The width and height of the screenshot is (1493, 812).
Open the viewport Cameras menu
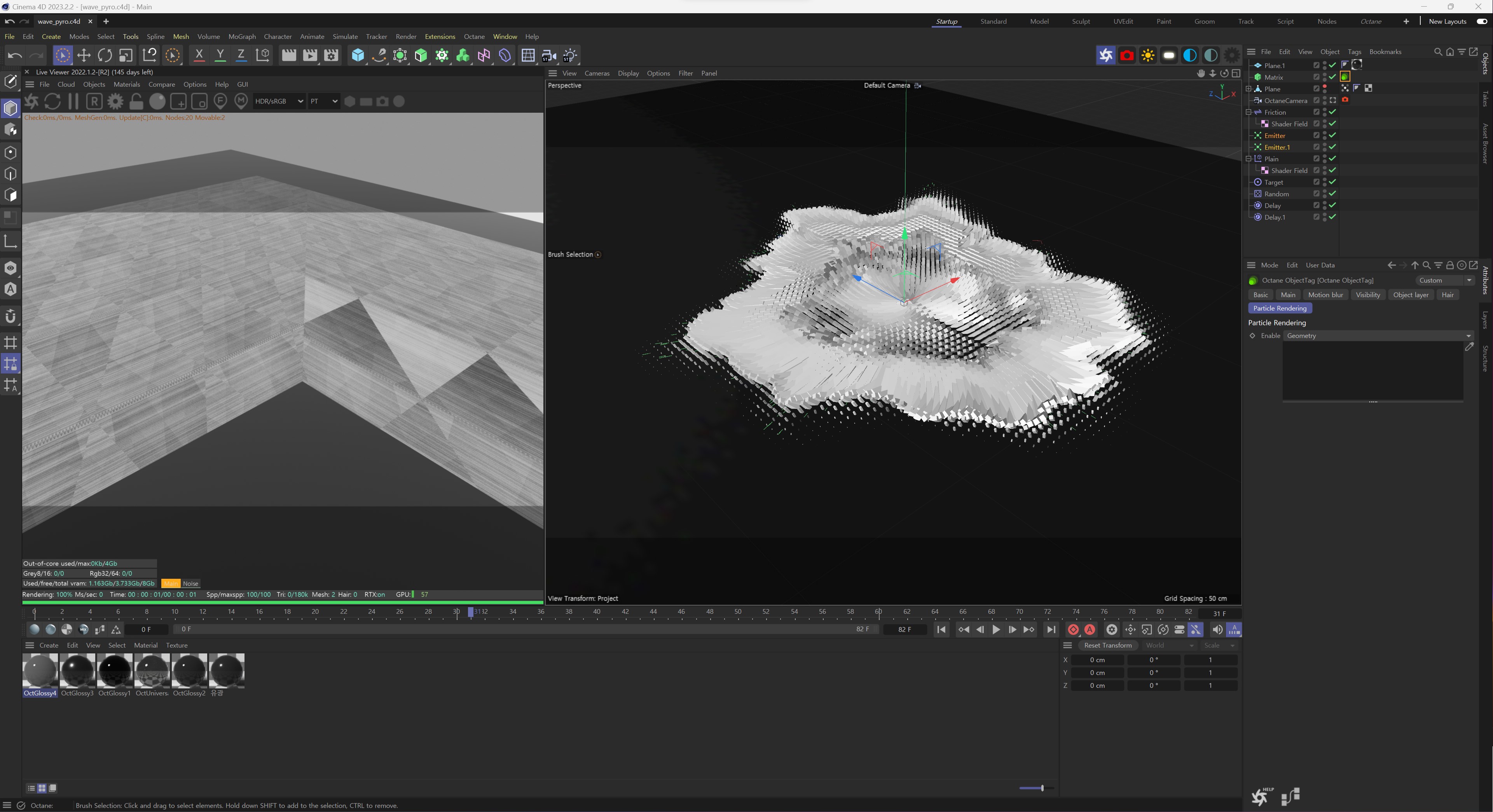[x=596, y=73]
